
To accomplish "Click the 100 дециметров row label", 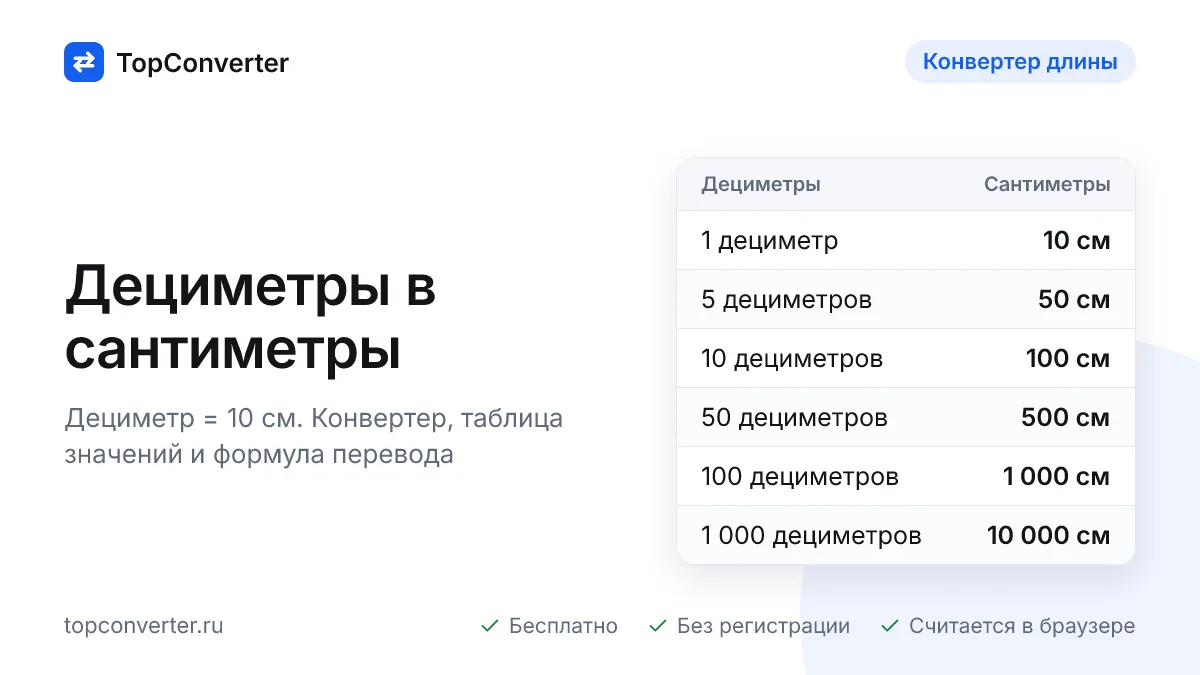I will (x=800, y=476).
